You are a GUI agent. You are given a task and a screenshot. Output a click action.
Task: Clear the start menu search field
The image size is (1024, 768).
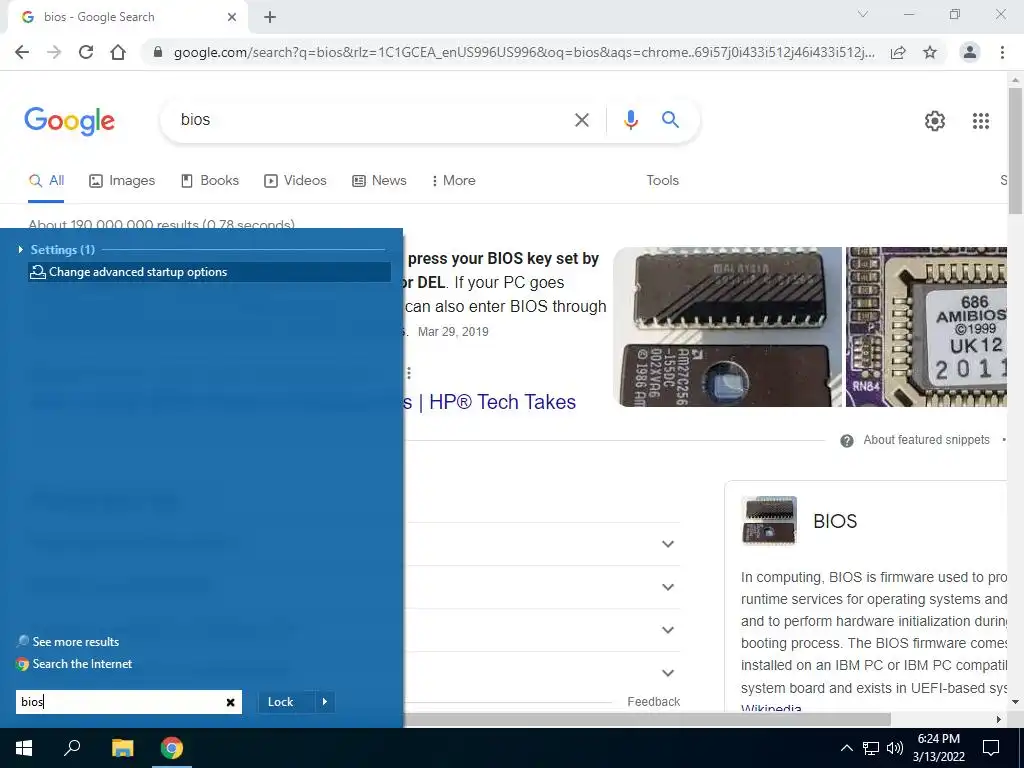[231, 702]
